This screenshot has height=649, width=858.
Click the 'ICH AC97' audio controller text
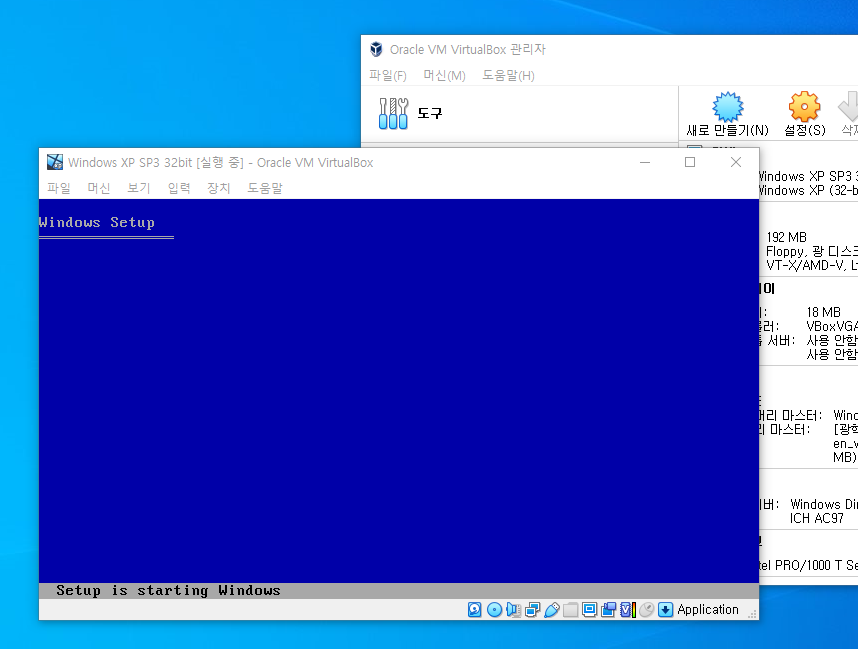816,518
